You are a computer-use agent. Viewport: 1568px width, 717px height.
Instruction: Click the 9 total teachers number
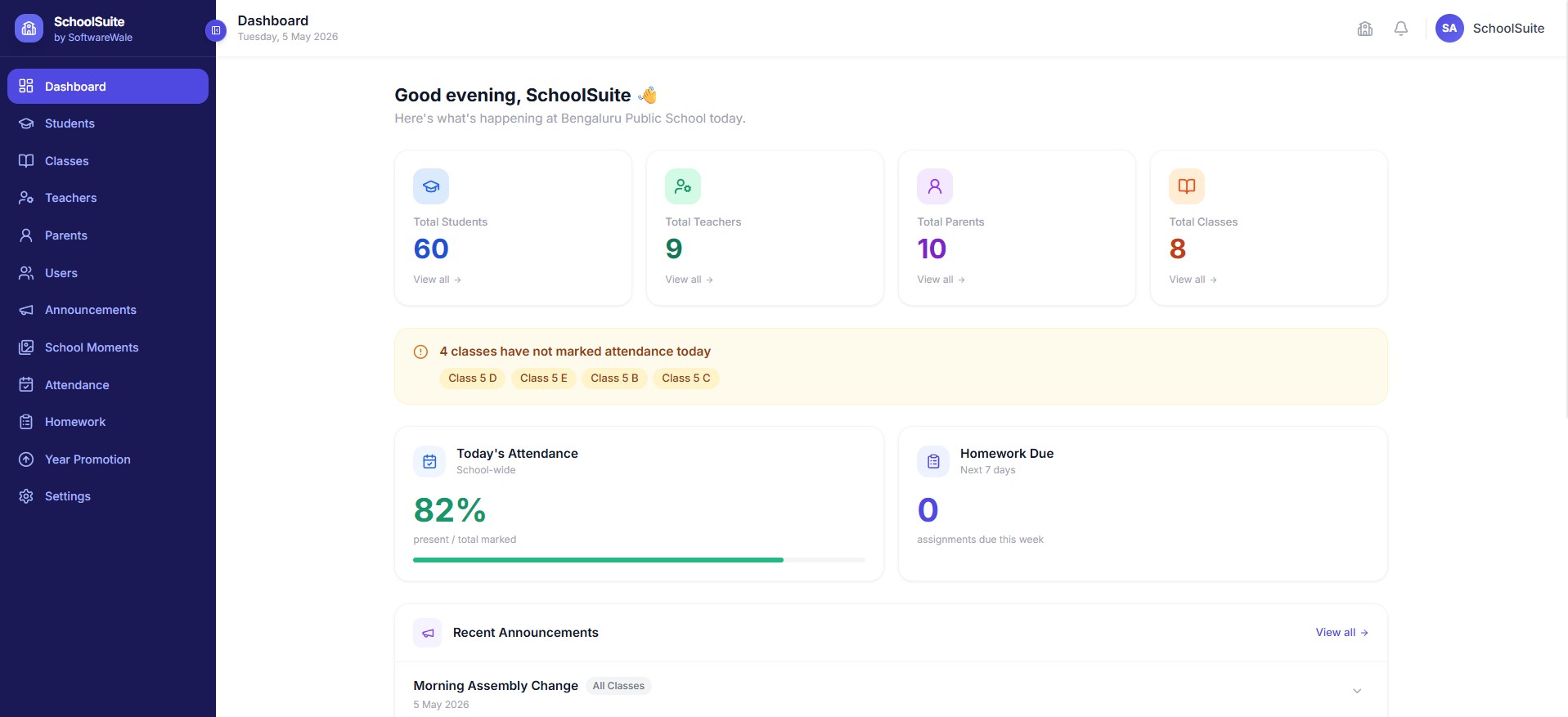click(x=674, y=249)
